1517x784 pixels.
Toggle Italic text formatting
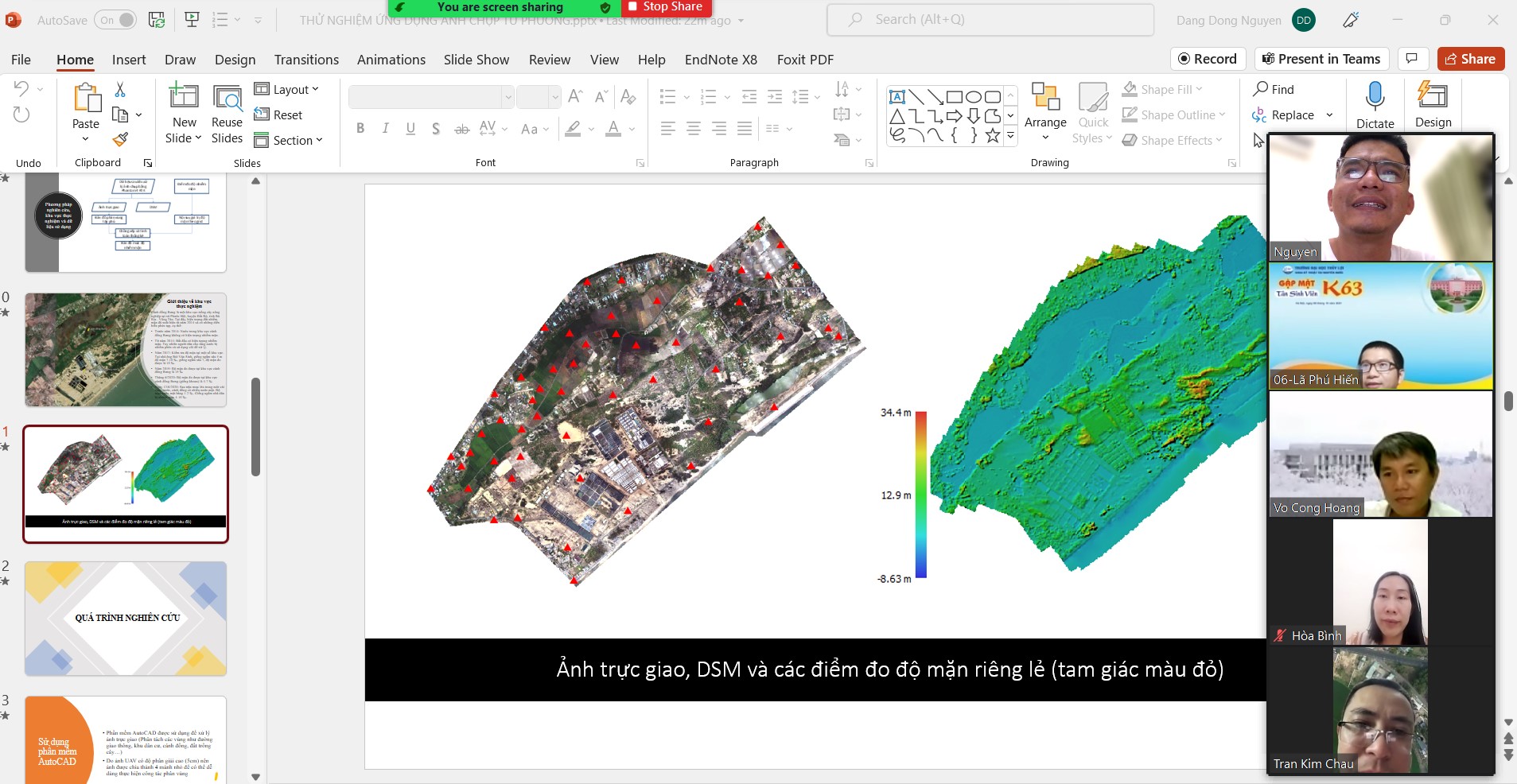pos(386,129)
